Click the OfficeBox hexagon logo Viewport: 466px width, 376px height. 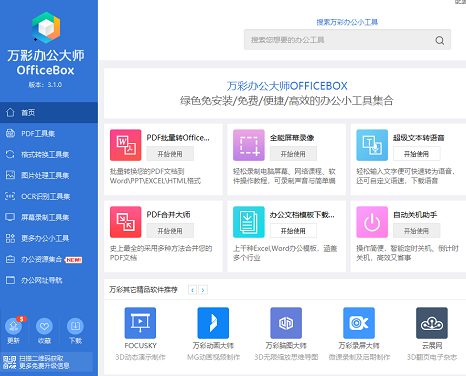(x=46, y=27)
